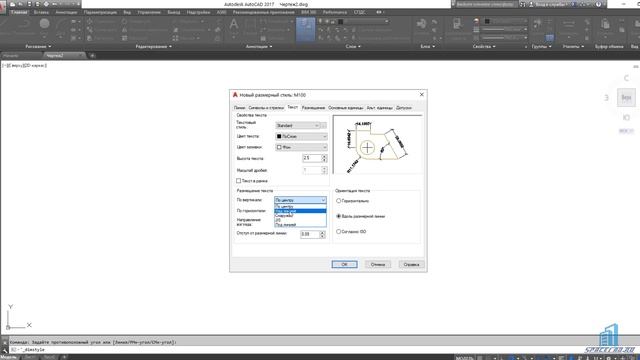Open the text color ByLayer dropdown
The height and width of the screenshot is (360, 640).
[x=301, y=136]
